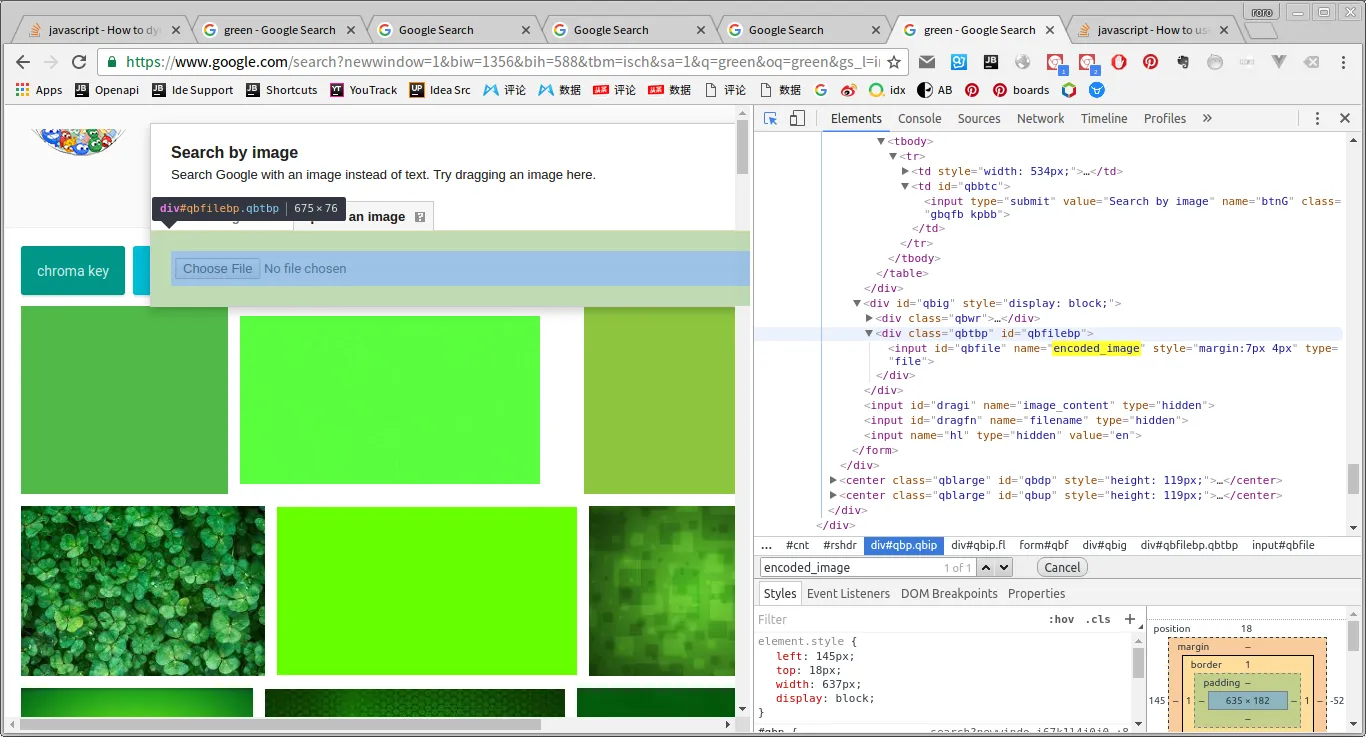
Task: Activate the DevTools inspect element picker
Action: [x=771, y=118]
